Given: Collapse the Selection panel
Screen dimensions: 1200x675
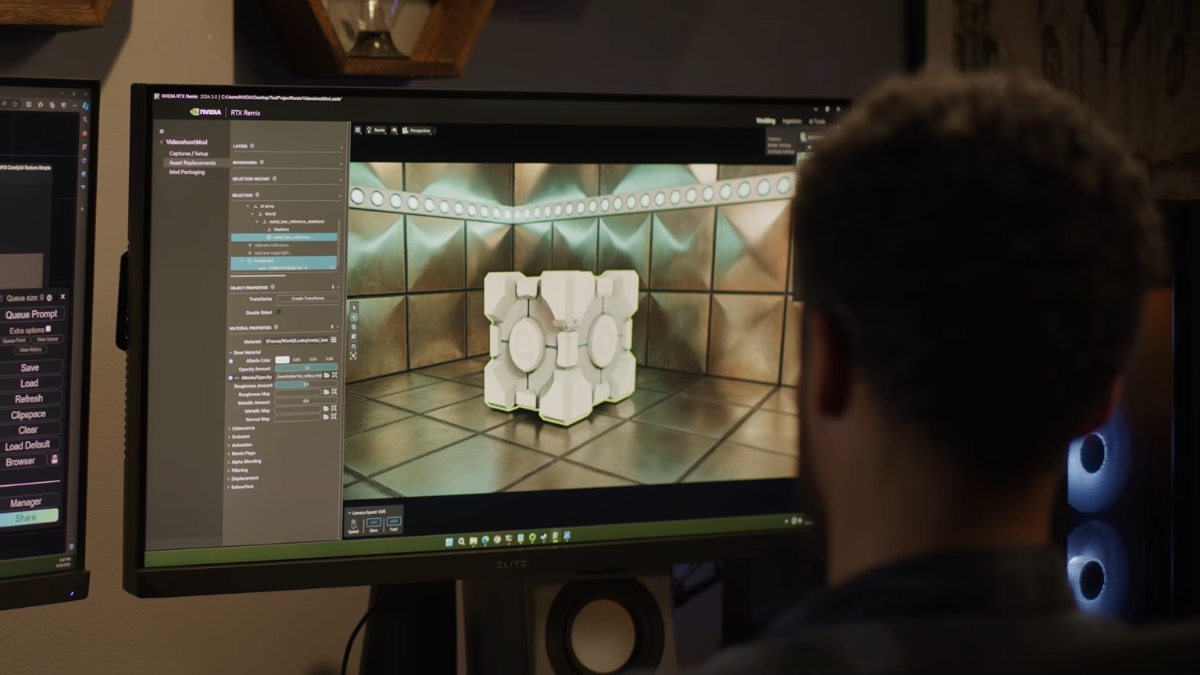Looking at the screenshot, I should click(340, 196).
